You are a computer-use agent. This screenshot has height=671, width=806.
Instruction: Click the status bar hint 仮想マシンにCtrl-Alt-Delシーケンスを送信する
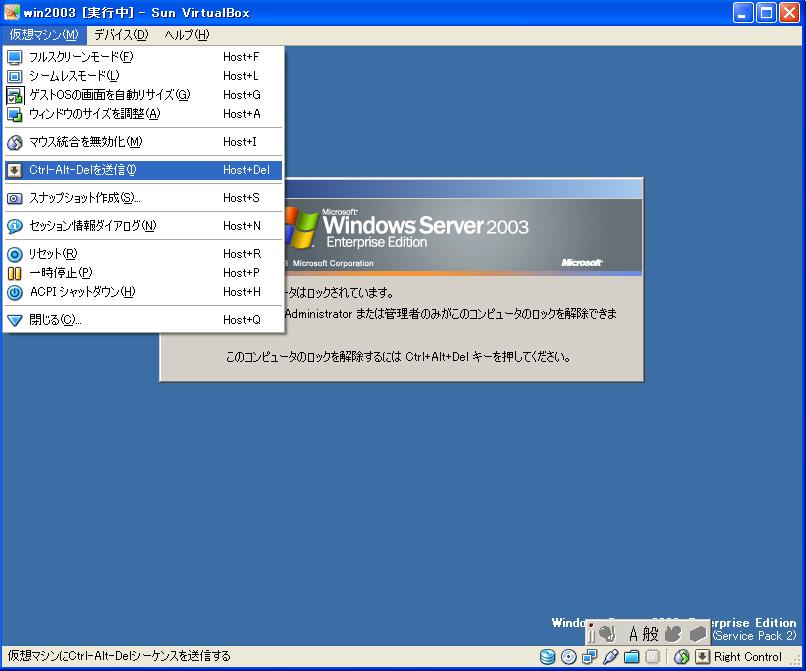119,656
